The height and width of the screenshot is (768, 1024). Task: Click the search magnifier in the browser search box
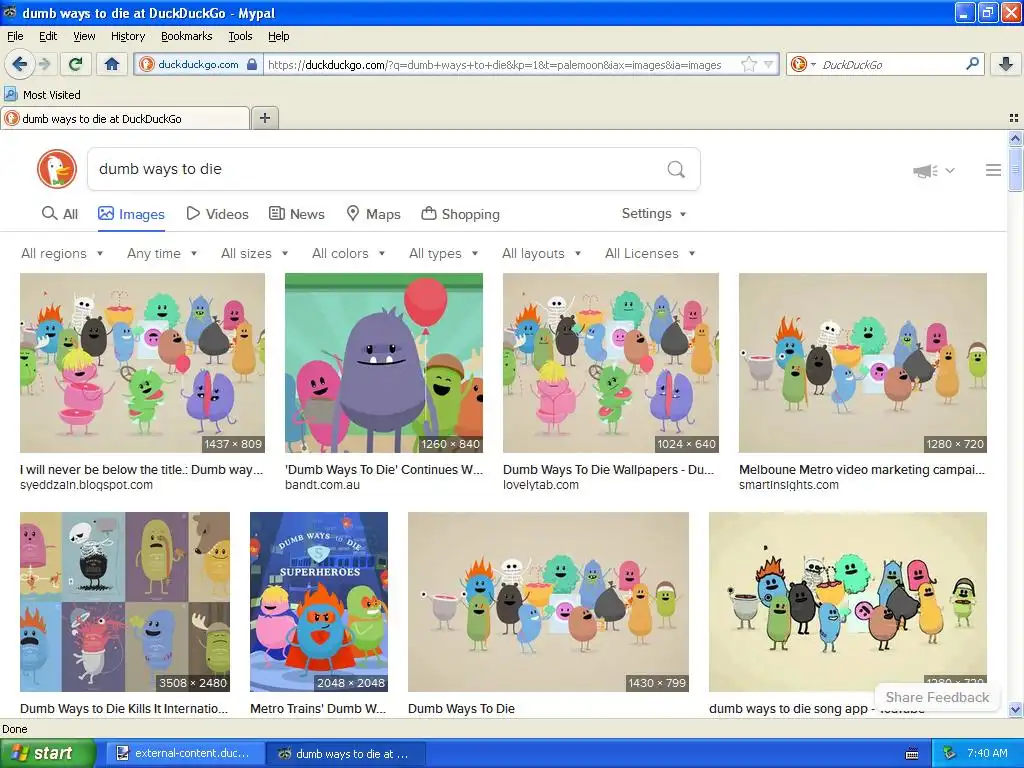972,64
